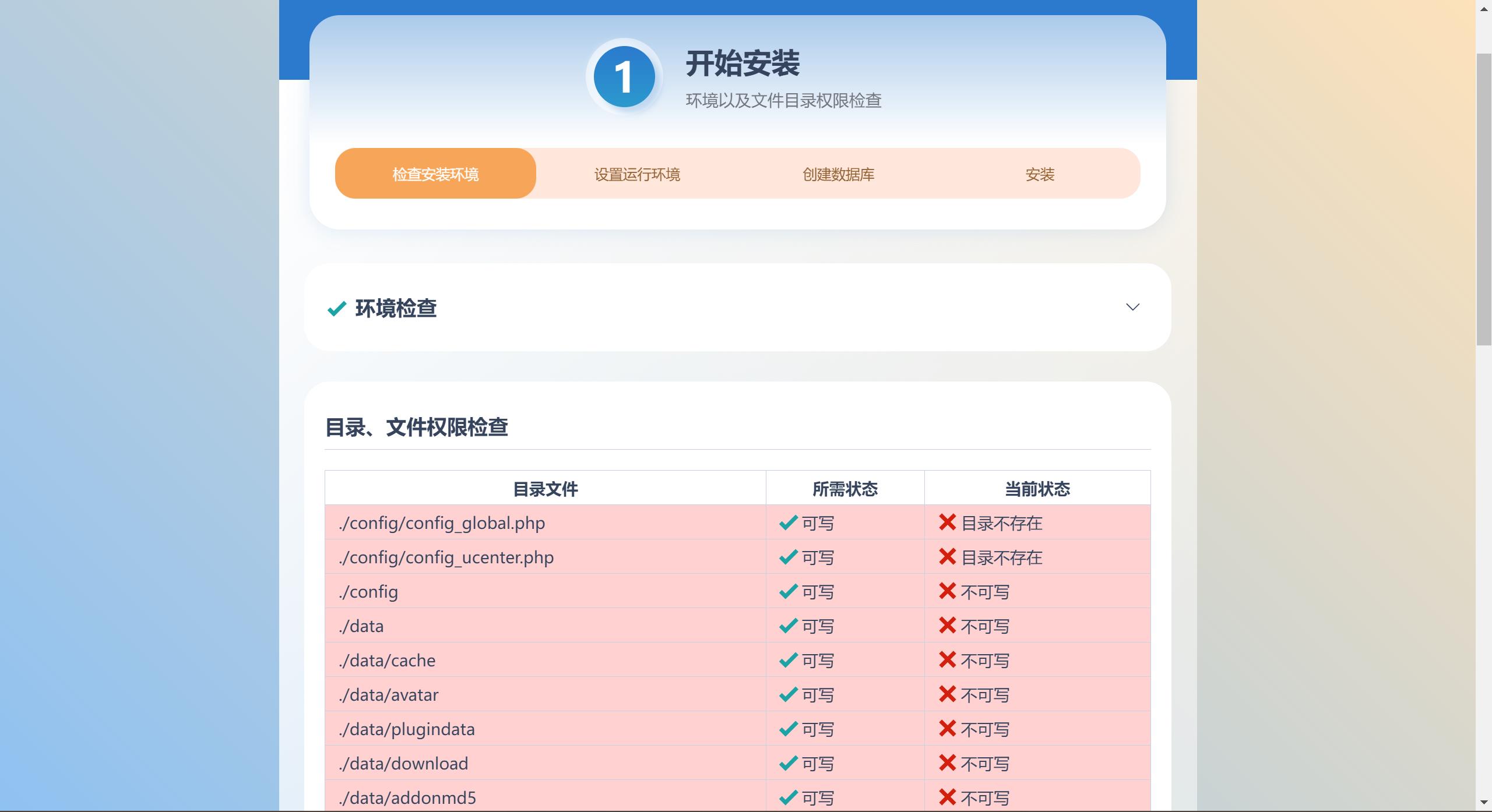Select the ./config/config_global.php row path
The width and height of the screenshot is (1492, 812).
tap(442, 522)
